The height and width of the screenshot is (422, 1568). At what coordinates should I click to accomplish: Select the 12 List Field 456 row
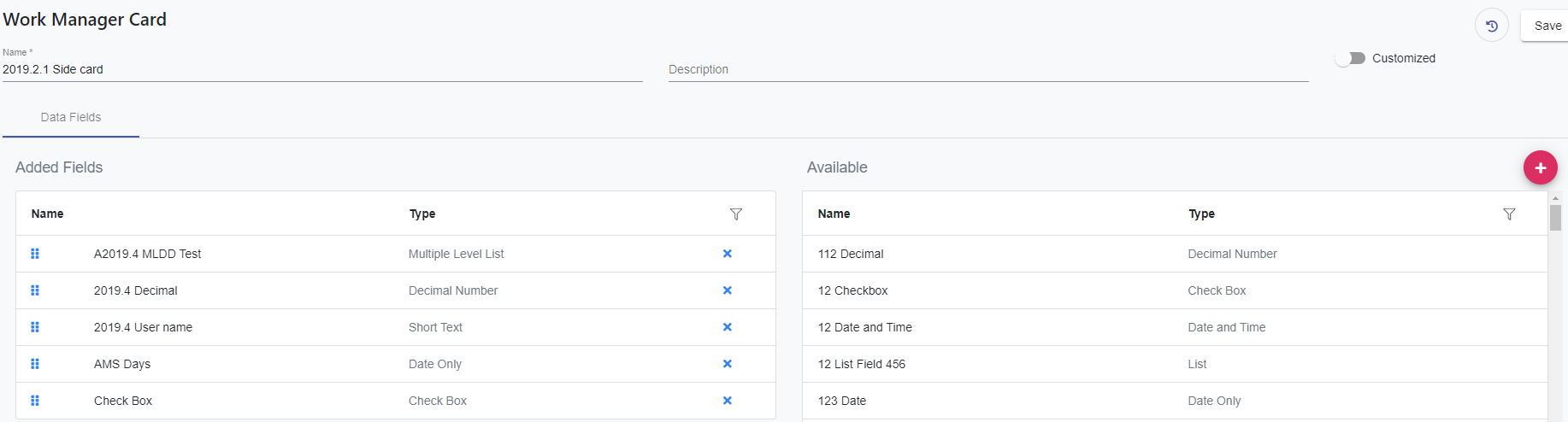click(1175, 364)
